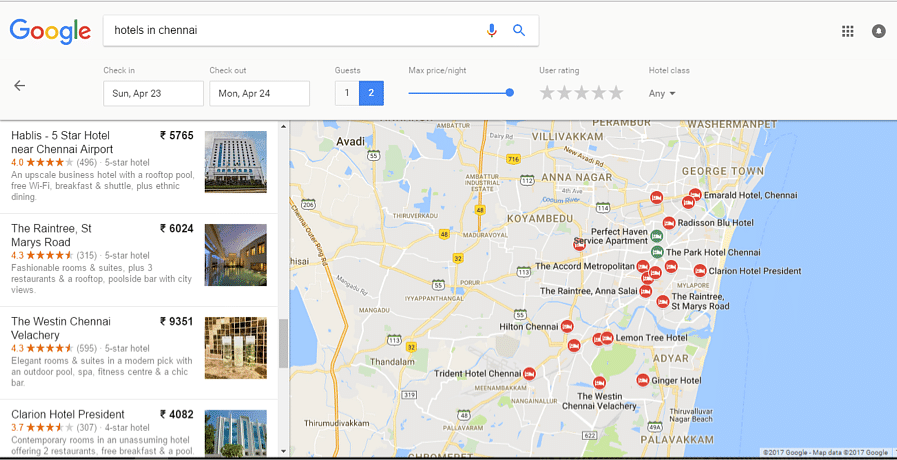
Task: Select the Raintree, Anna Salai map pin
Action: point(645,291)
